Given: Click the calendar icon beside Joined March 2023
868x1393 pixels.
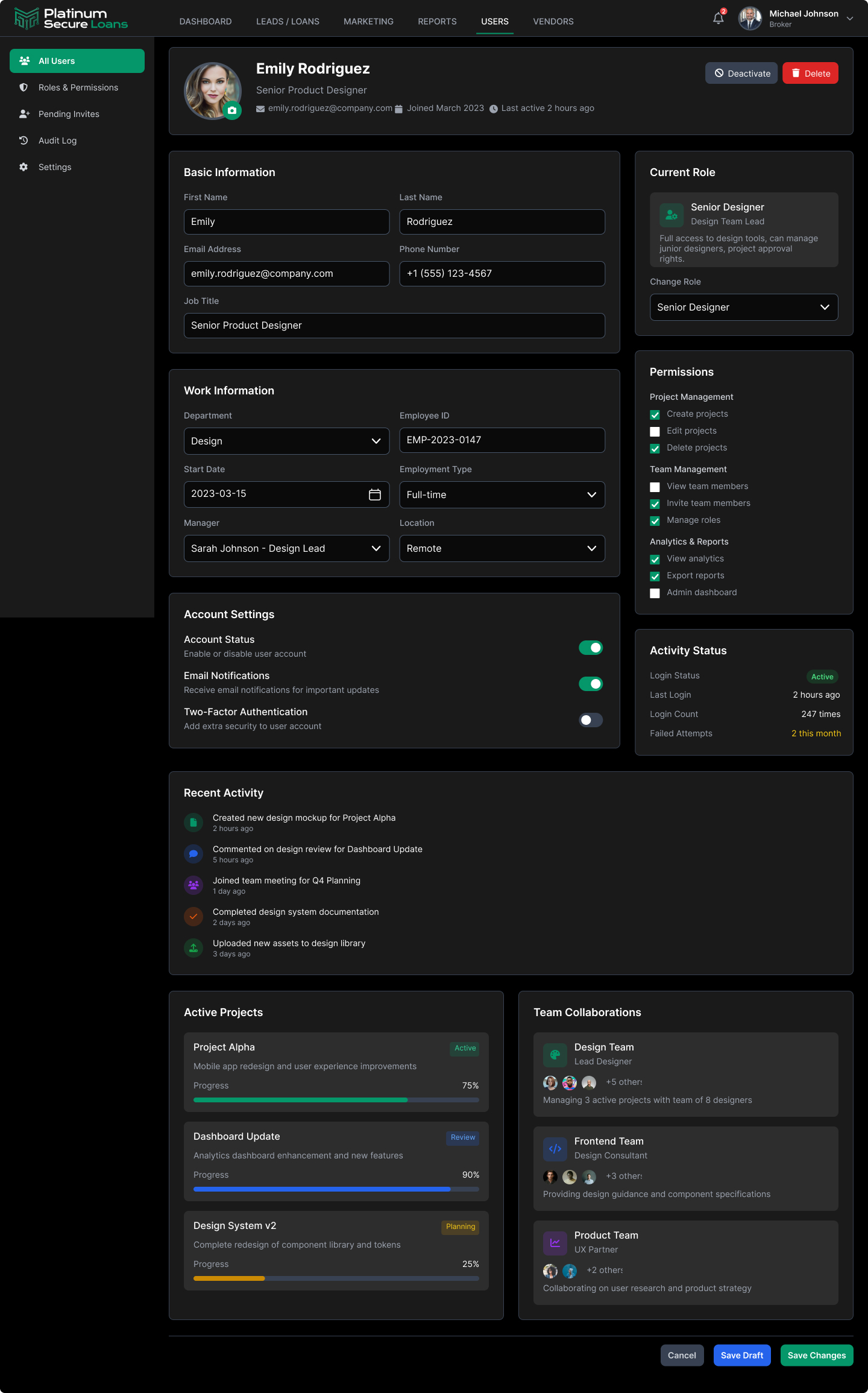Looking at the screenshot, I should pyautogui.click(x=398, y=109).
